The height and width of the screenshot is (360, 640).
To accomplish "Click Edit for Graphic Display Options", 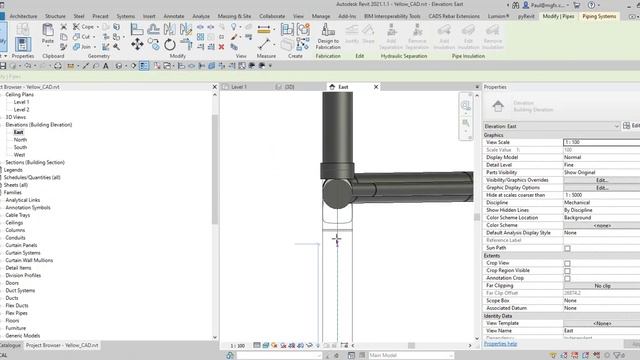I will [602, 188].
